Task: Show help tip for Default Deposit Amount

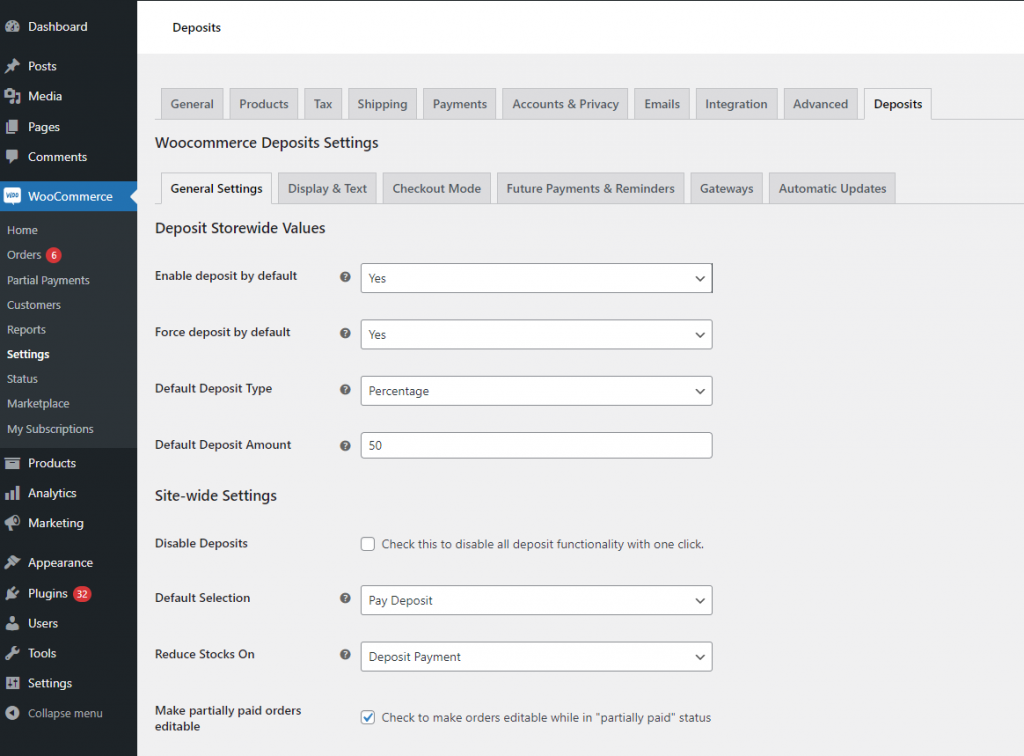Action: tap(345, 446)
